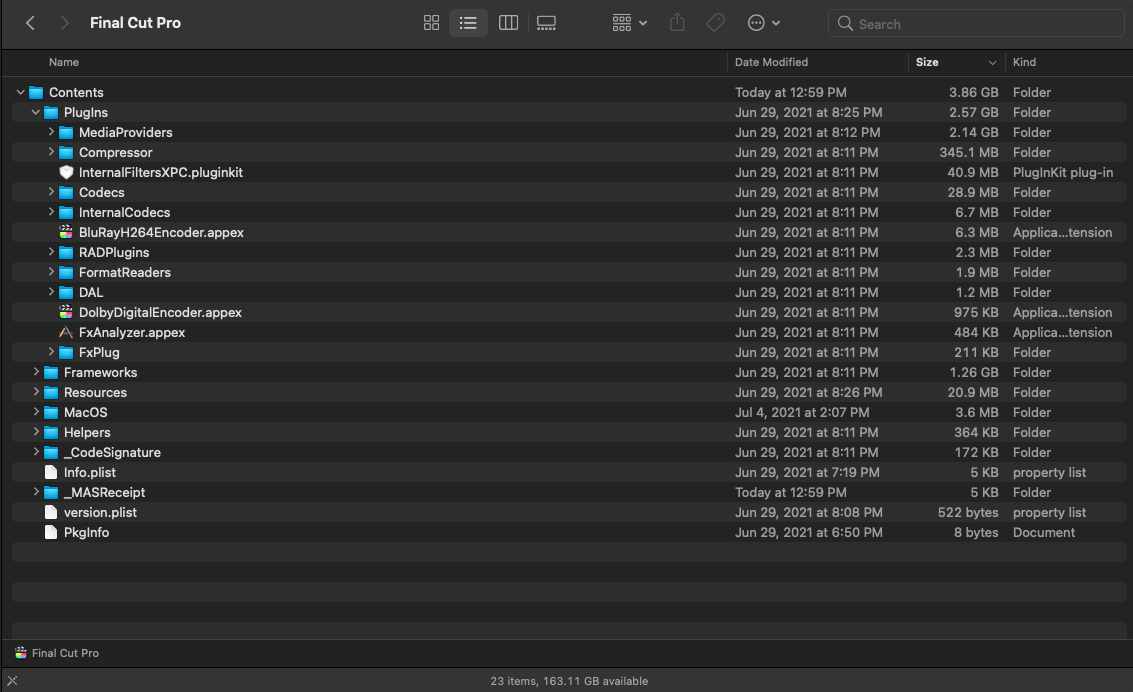This screenshot has height=692, width=1133.
Task: Select the _MASReceipt folder name
Action: click(x=104, y=492)
